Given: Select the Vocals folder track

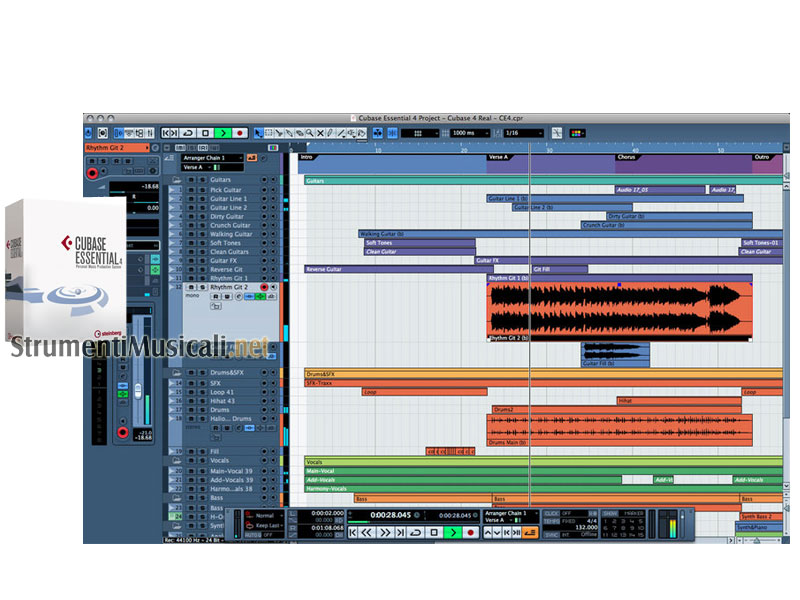Looking at the screenshot, I should click(225, 461).
